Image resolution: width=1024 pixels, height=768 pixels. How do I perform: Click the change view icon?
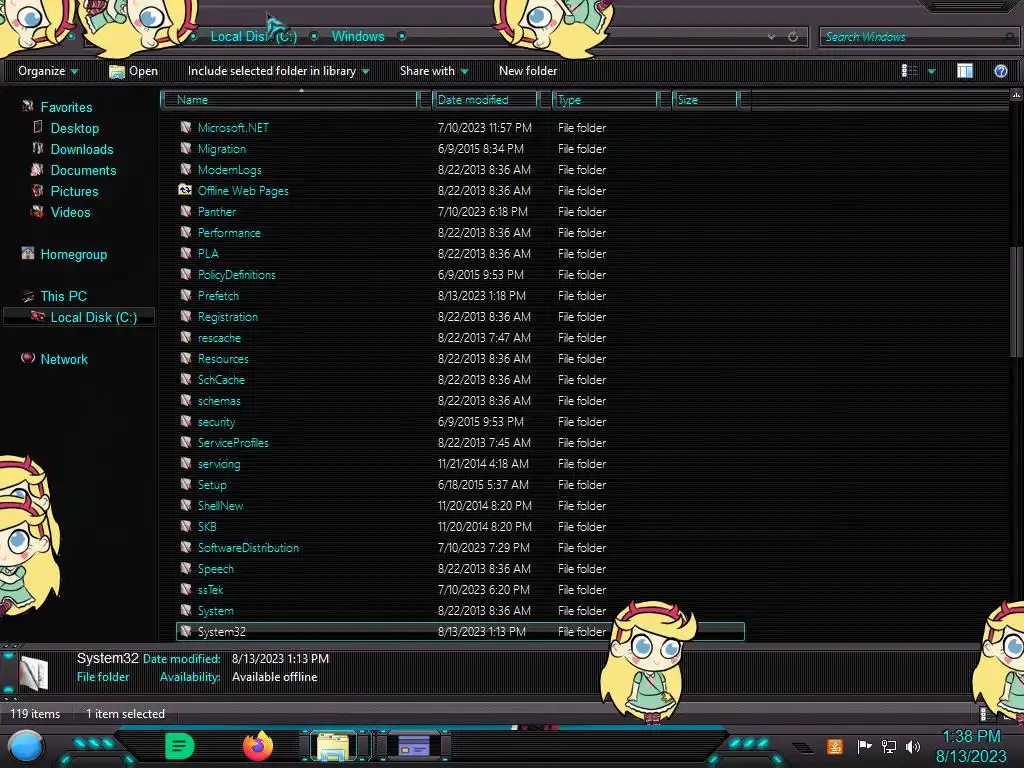[x=910, y=71]
